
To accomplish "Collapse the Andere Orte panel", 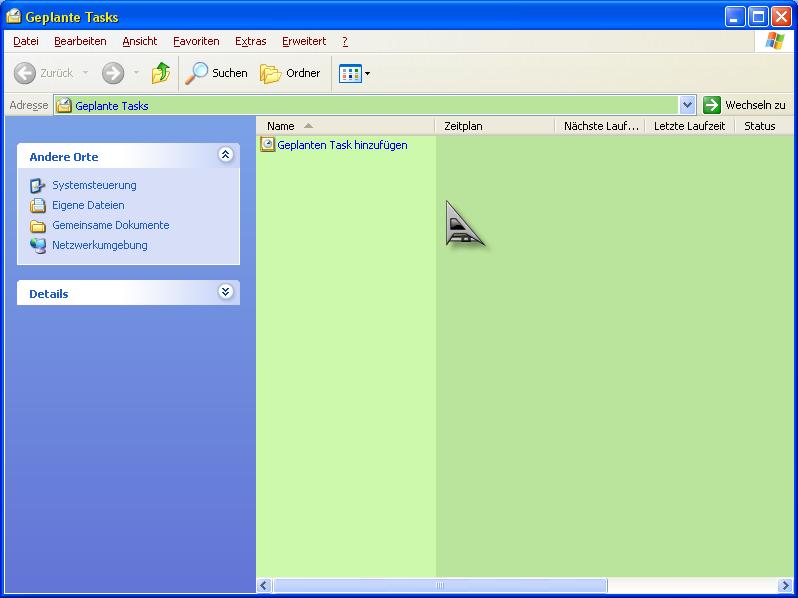I will click(x=225, y=155).
